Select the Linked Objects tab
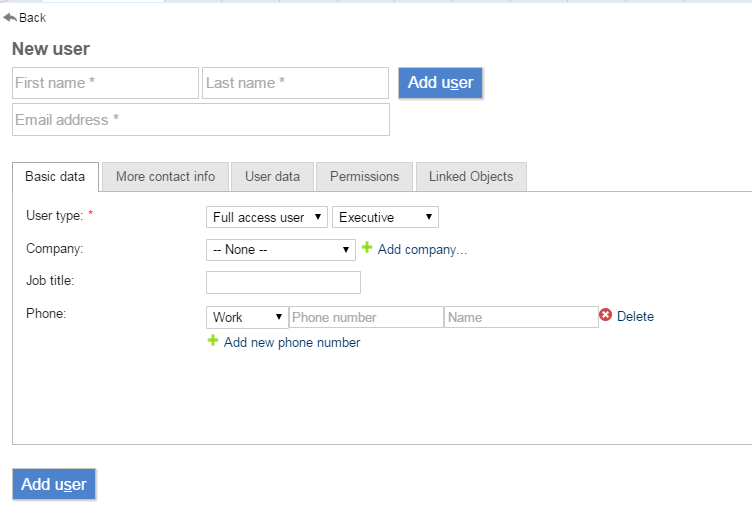The image size is (752, 517). tap(471, 177)
